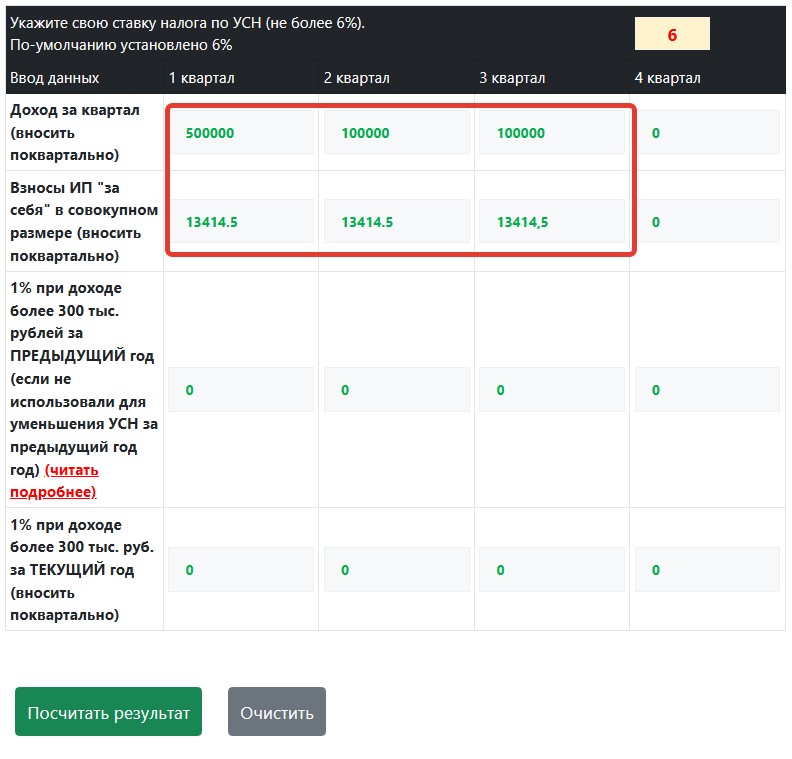Click quarter 4 current-year 1% field

point(707,569)
